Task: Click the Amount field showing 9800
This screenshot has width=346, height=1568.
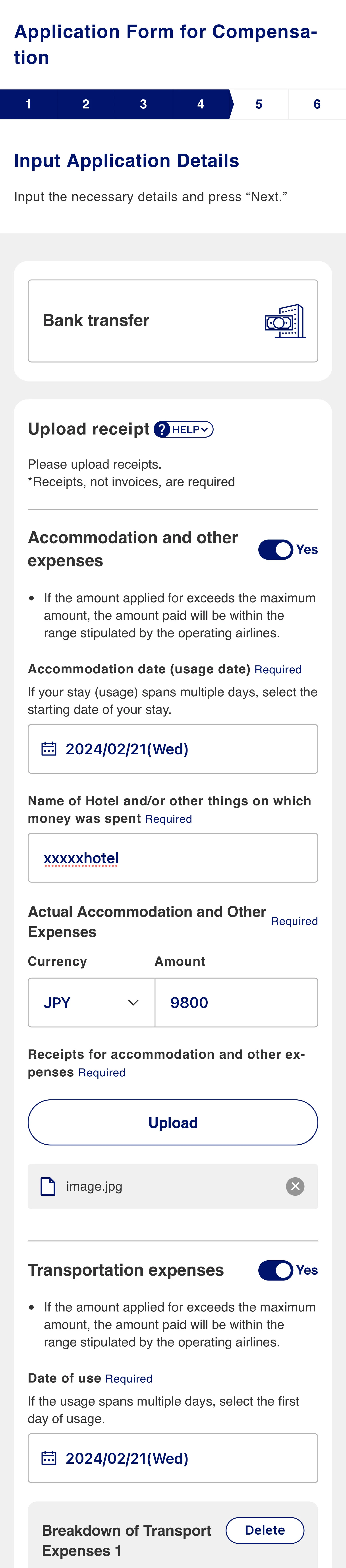Action: point(236,1002)
